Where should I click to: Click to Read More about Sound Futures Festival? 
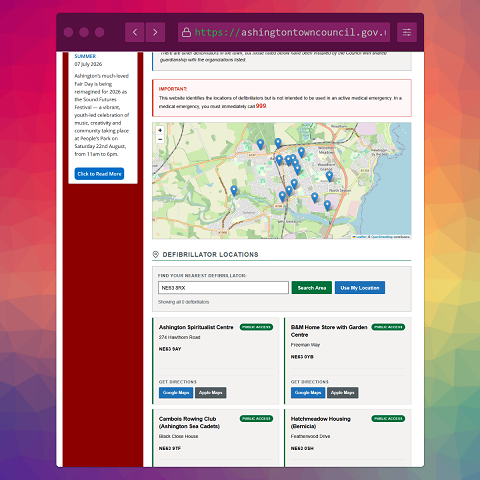(x=99, y=174)
